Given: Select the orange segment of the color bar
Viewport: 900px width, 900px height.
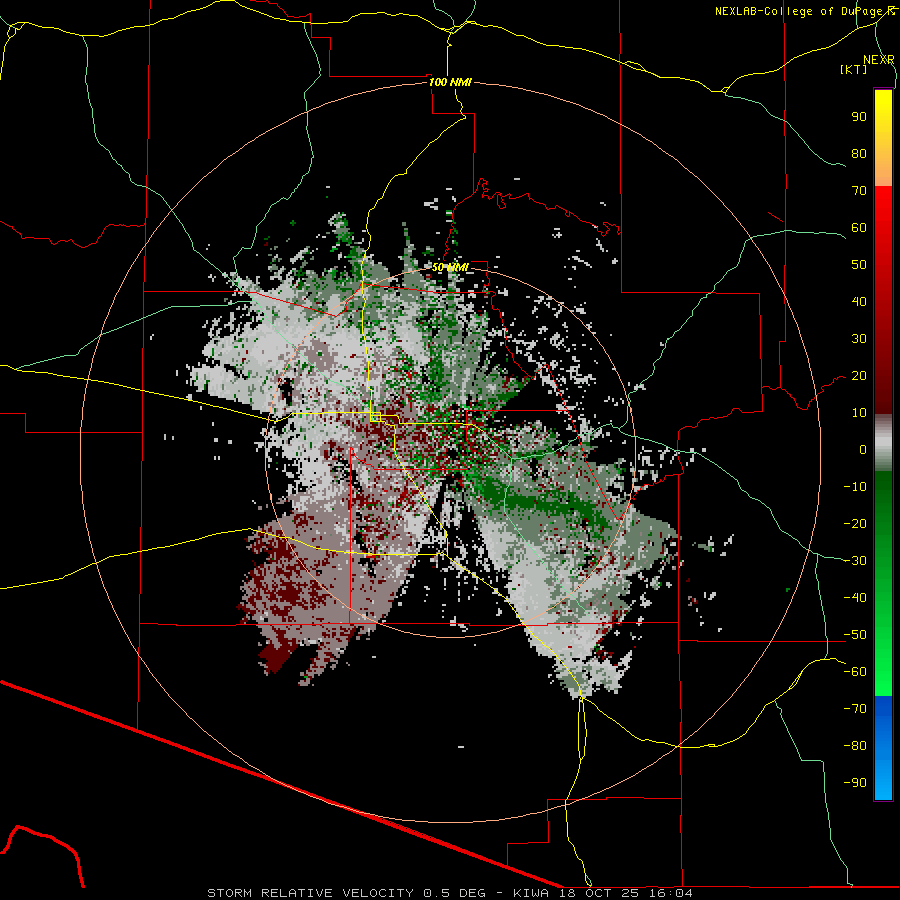Looking at the screenshot, I should pyautogui.click(x=883, y=165).
